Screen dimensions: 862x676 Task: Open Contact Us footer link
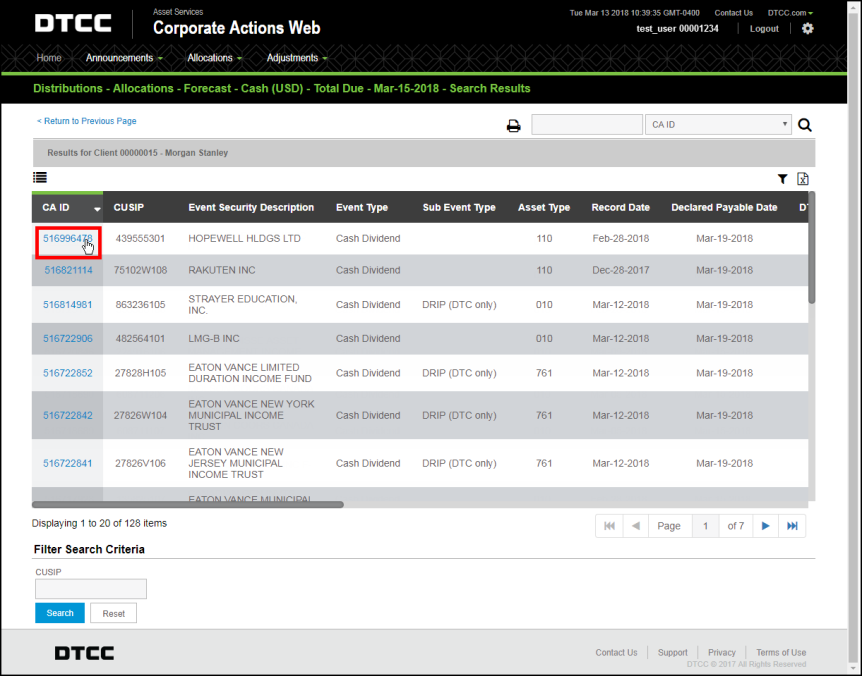(616, 652)
